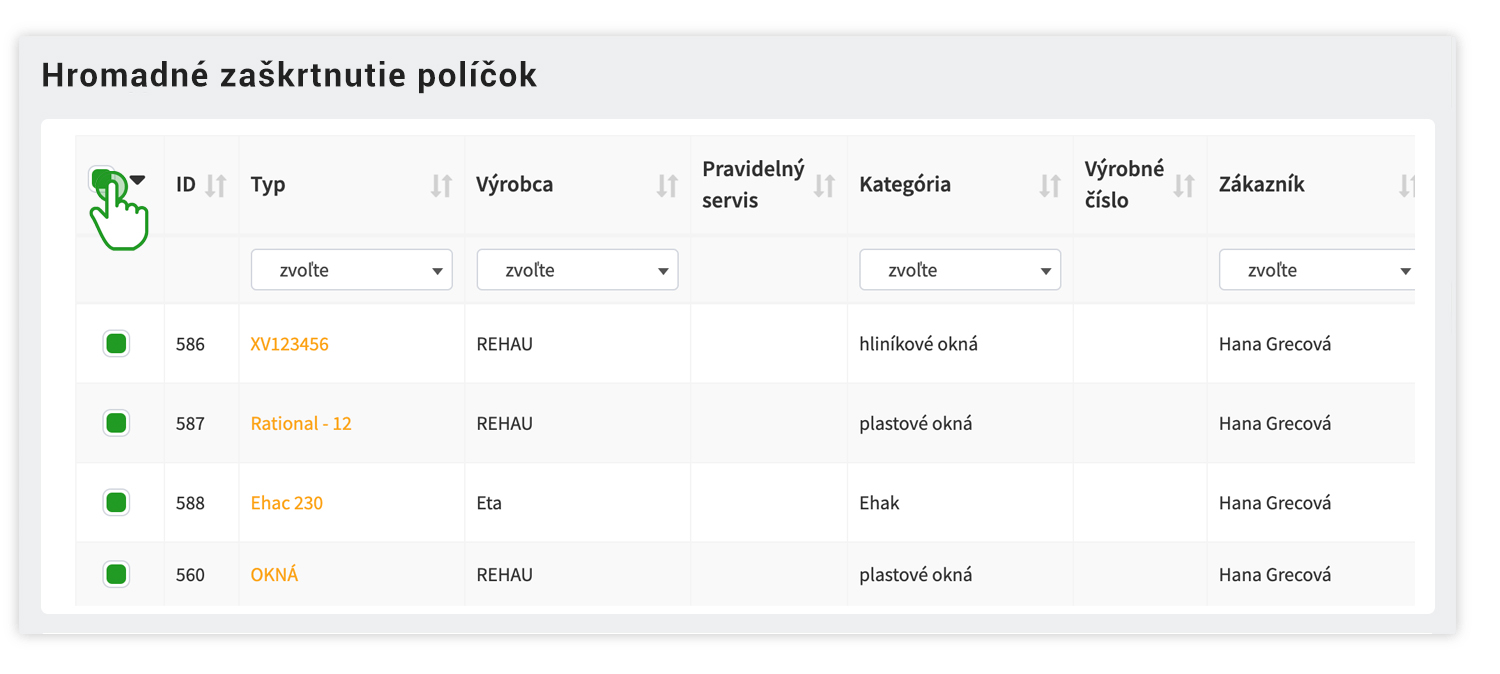
Task: Sort Kategória column with arrows icon
Action: pyautogui.click(x=1050, y=185)
